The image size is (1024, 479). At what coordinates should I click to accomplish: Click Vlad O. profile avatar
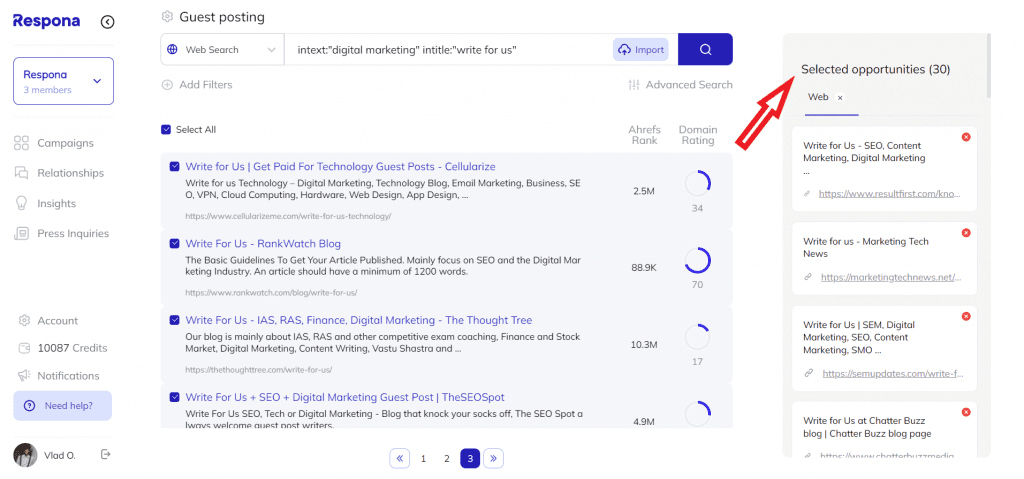click(25, 455)
